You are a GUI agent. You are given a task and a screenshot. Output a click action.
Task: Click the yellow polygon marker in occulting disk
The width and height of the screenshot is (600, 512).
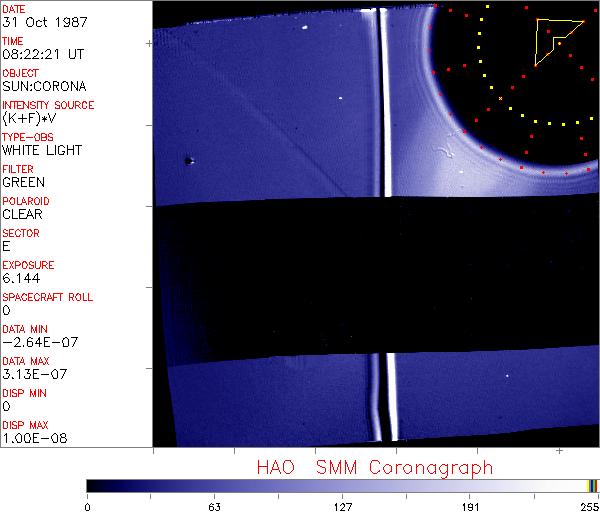(x=554, y=40)
